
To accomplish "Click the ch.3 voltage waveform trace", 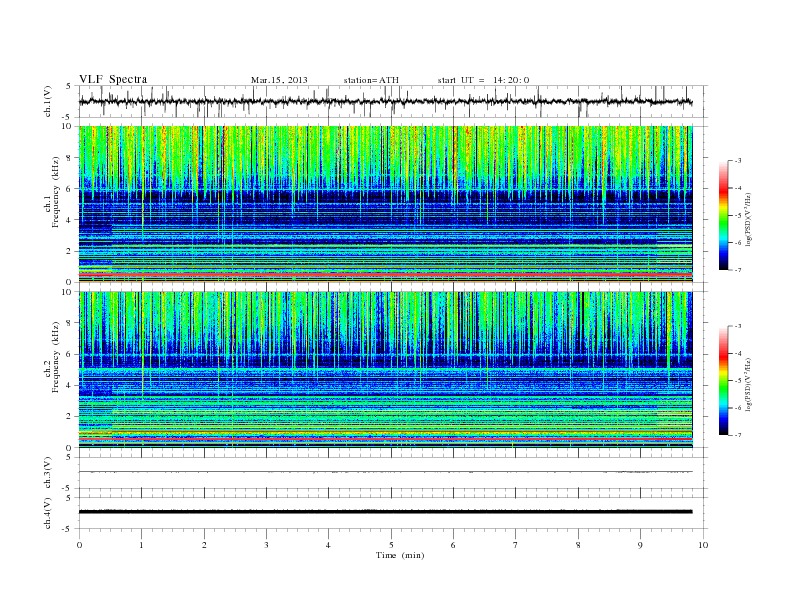I will point(385,472).
